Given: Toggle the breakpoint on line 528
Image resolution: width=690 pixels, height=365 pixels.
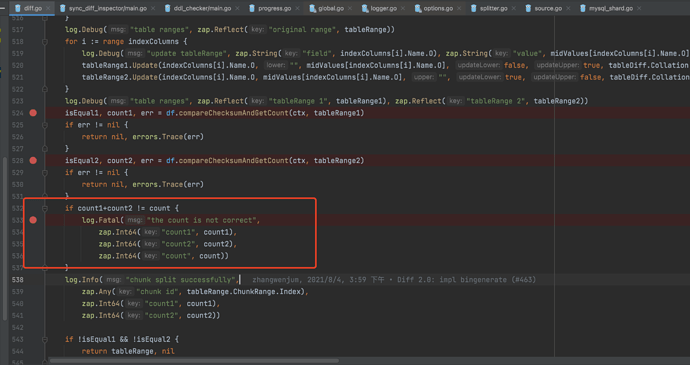Looking at the screenshot, I should click(x=33, y=161).
